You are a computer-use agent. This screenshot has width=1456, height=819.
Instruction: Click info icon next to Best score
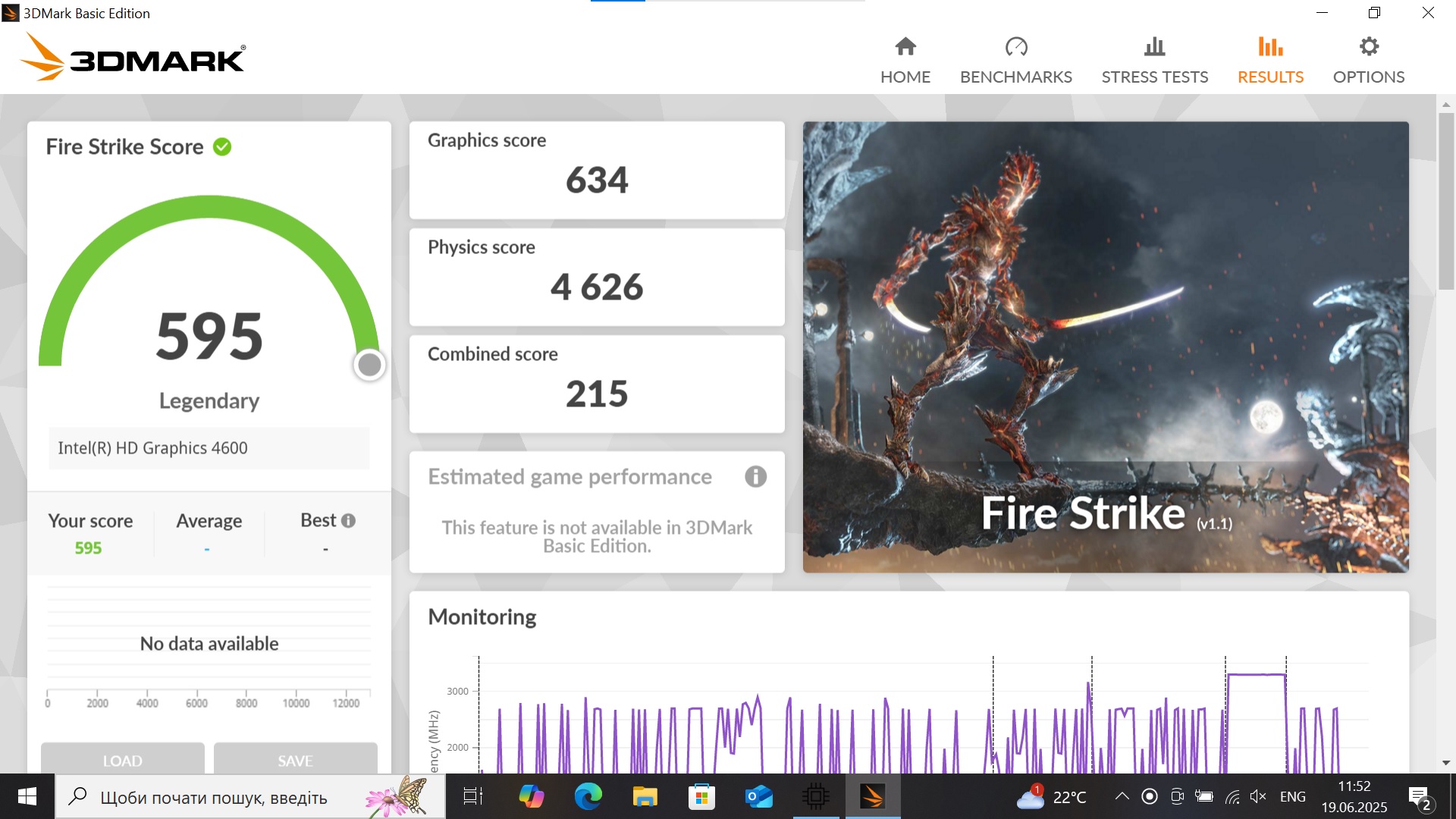click(348, 521)
